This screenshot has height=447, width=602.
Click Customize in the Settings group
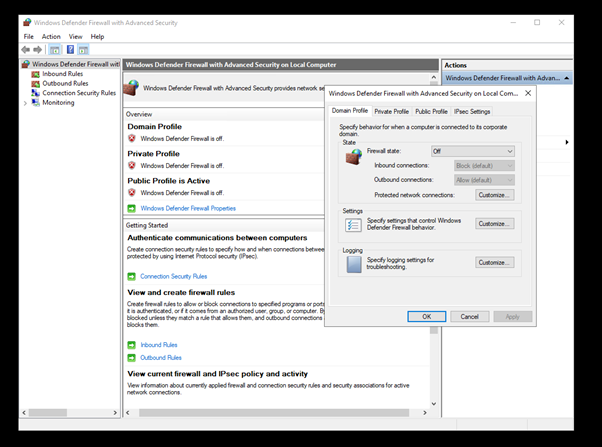pyautogui.click(x=494, y=224)
